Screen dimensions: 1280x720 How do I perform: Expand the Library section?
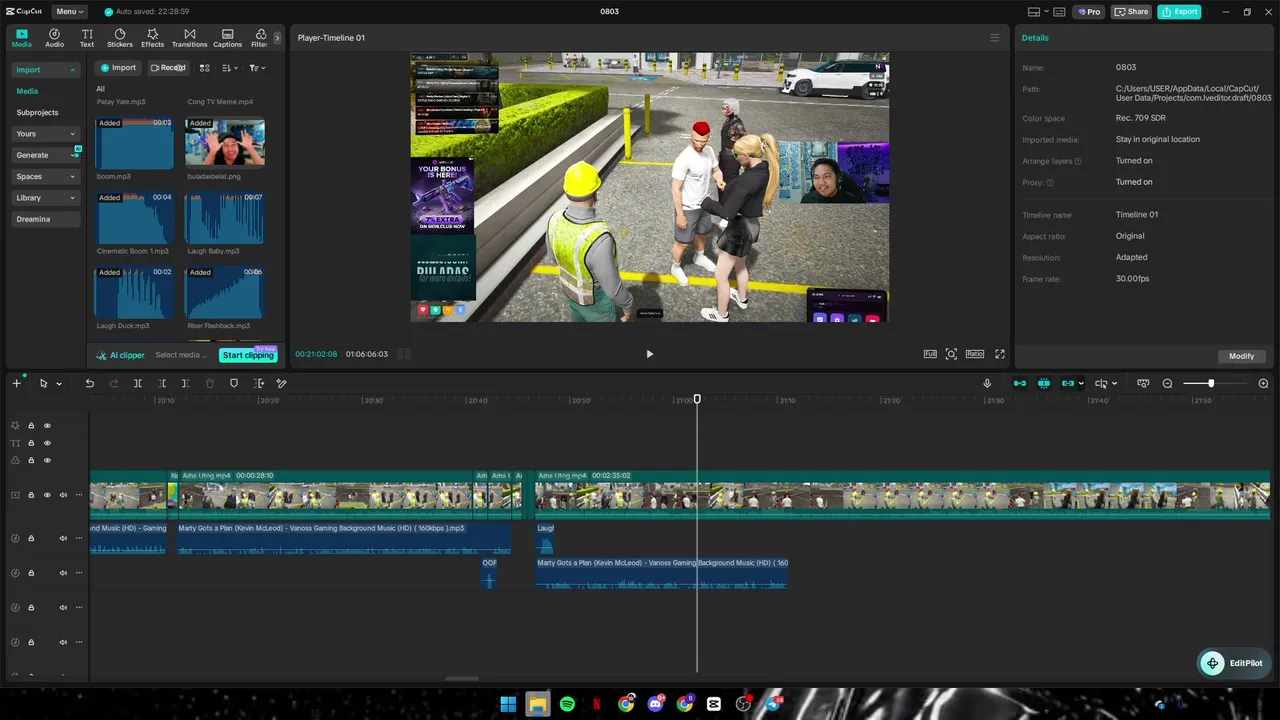(45, 198)
